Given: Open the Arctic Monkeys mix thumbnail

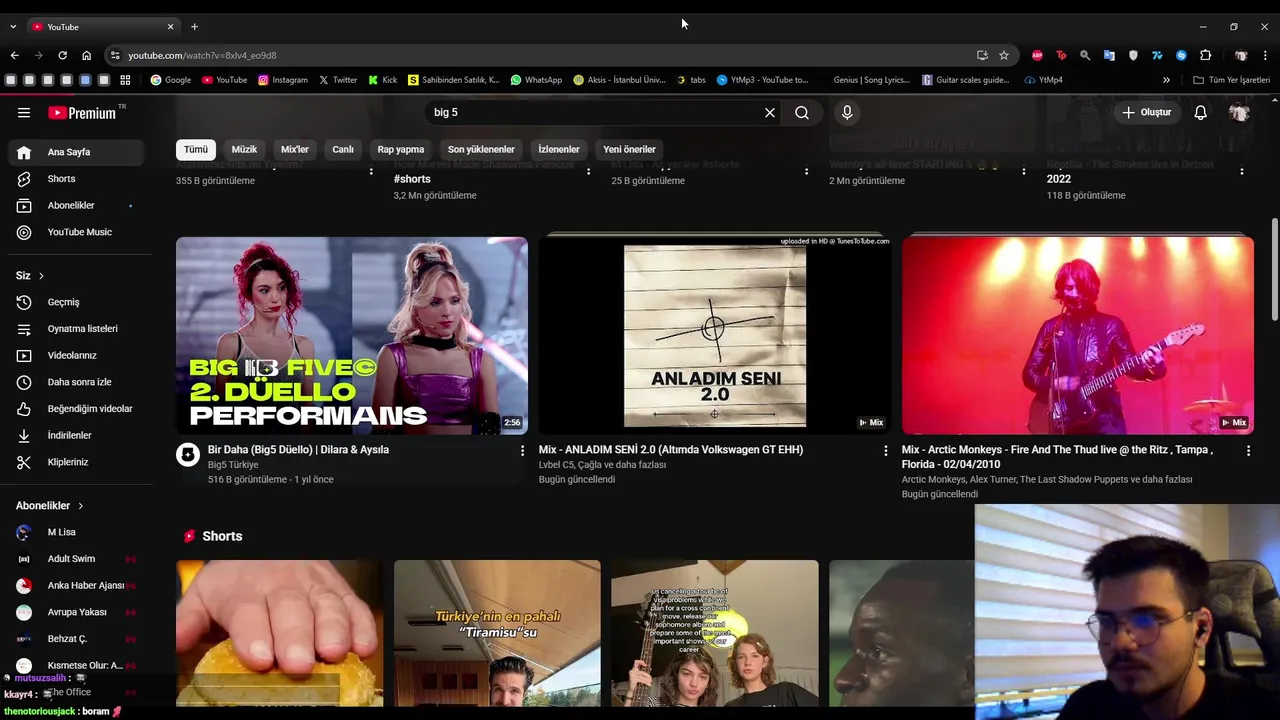Looking at the screenshot, I should tap(1077, 335).
